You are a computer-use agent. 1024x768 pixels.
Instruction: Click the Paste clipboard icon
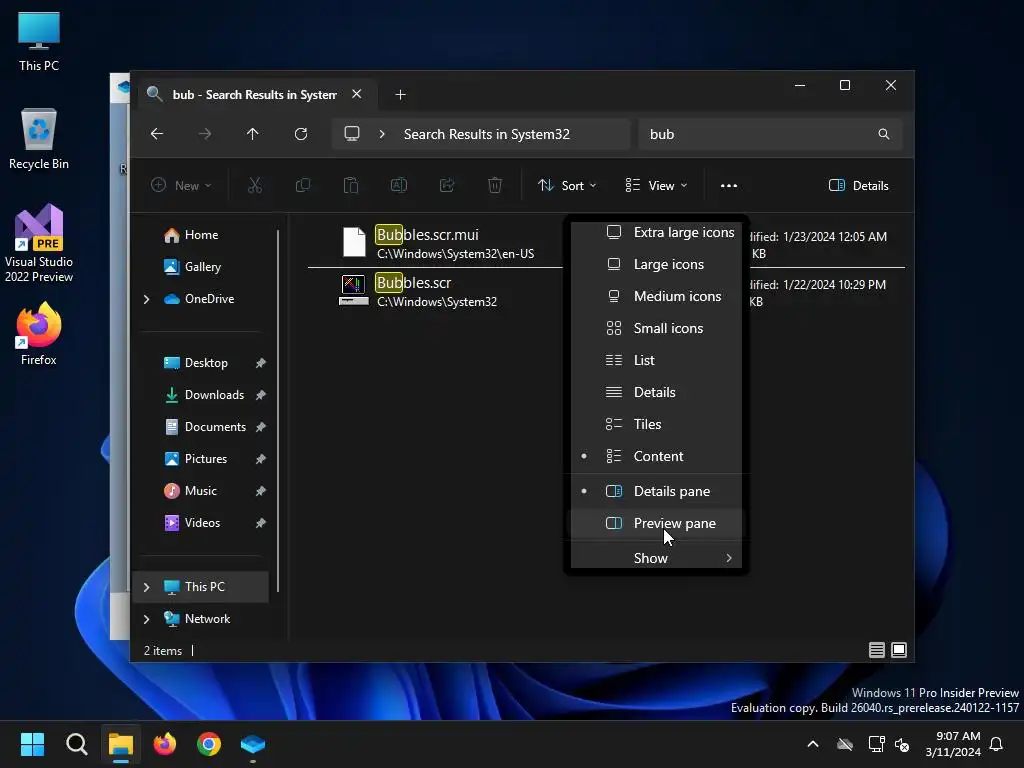coord(351,185)
